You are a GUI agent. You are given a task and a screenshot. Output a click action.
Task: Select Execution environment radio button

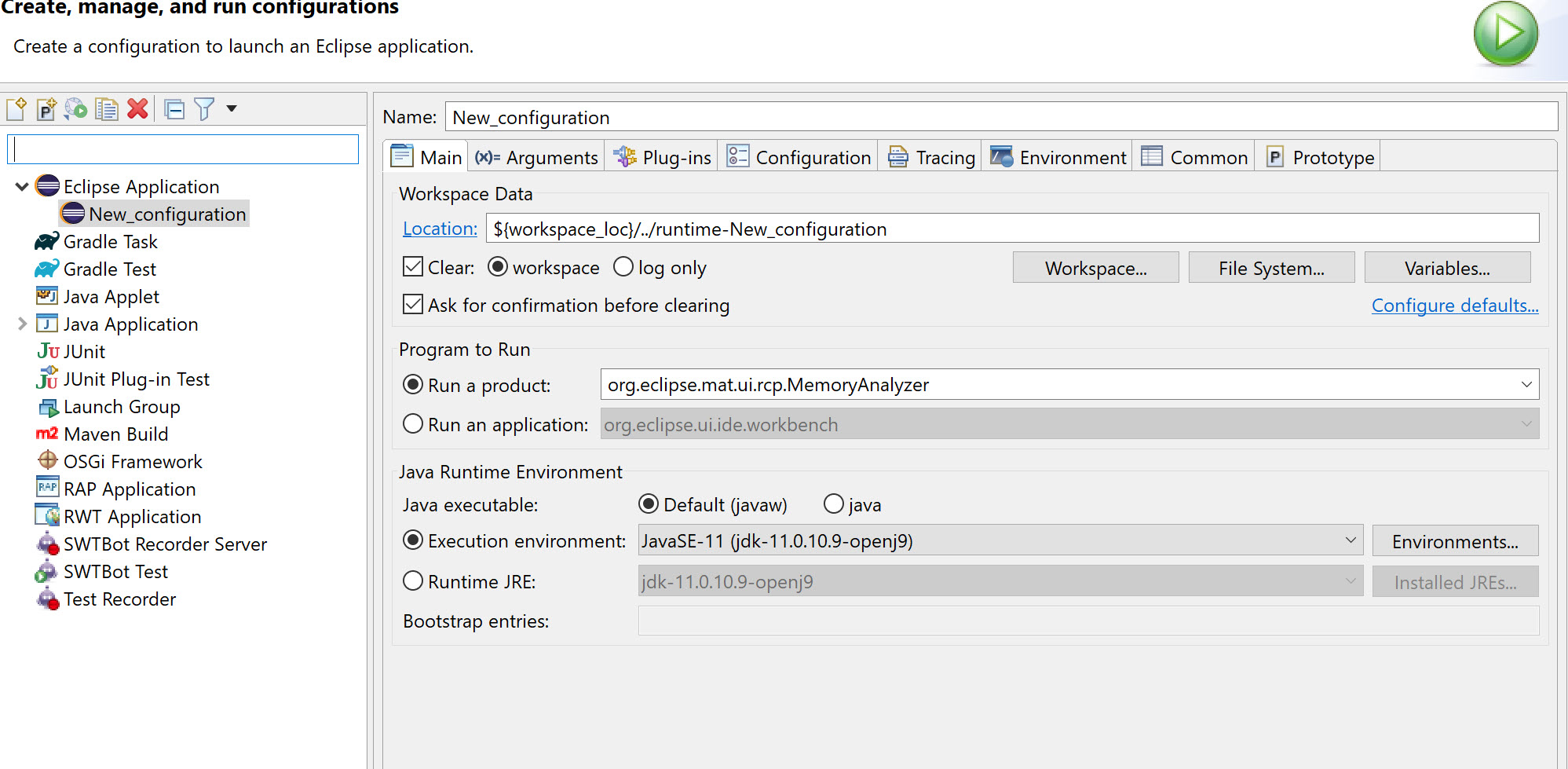pos(413,540)
